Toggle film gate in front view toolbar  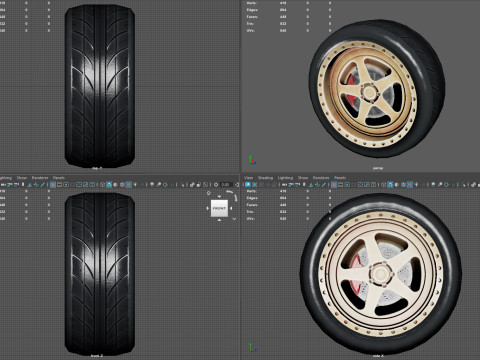pyautogui.click(x=59, y=184)
